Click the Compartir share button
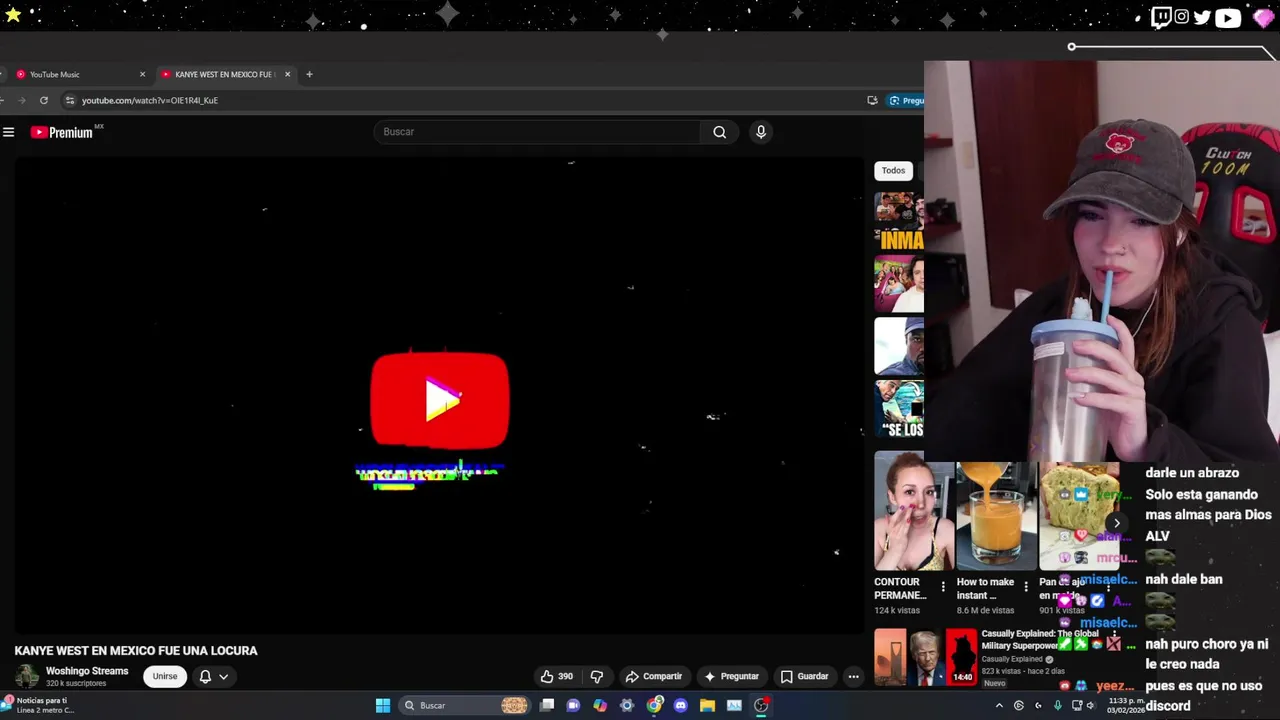Screen dimensions: 1280x720 (x=653, y=676)
